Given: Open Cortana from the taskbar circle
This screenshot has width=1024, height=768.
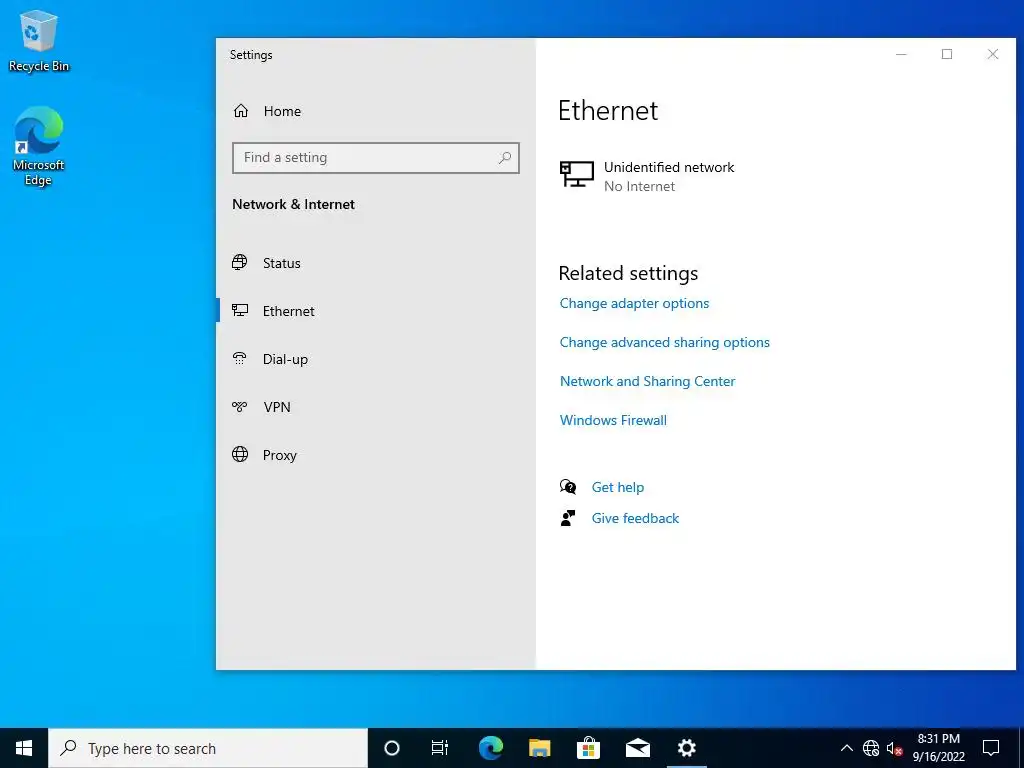Looking at the screenshot, I should (391, 748).
